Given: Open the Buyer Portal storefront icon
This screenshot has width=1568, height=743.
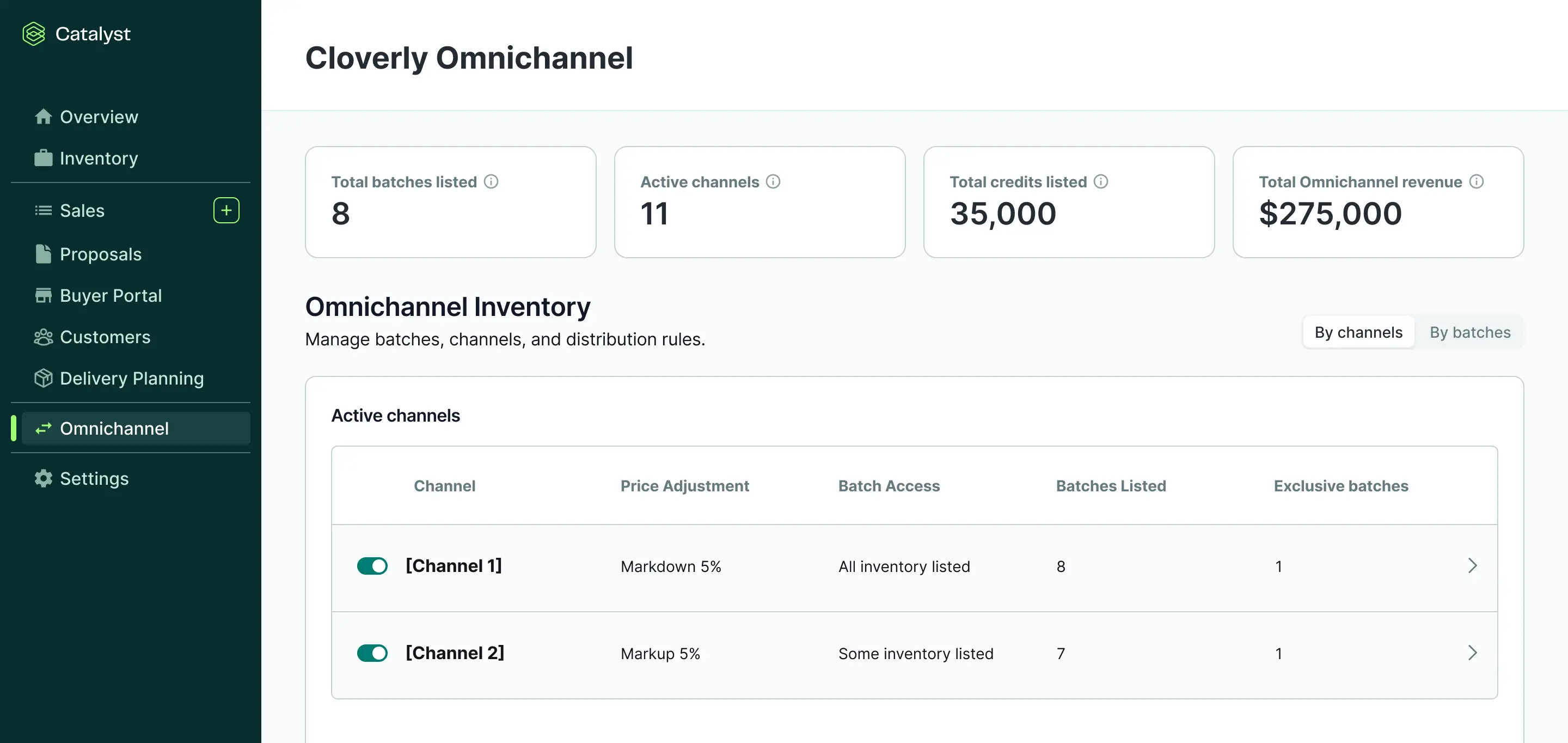Looking at the screenshot, I should pyautogui.click(x=43, y=295).
